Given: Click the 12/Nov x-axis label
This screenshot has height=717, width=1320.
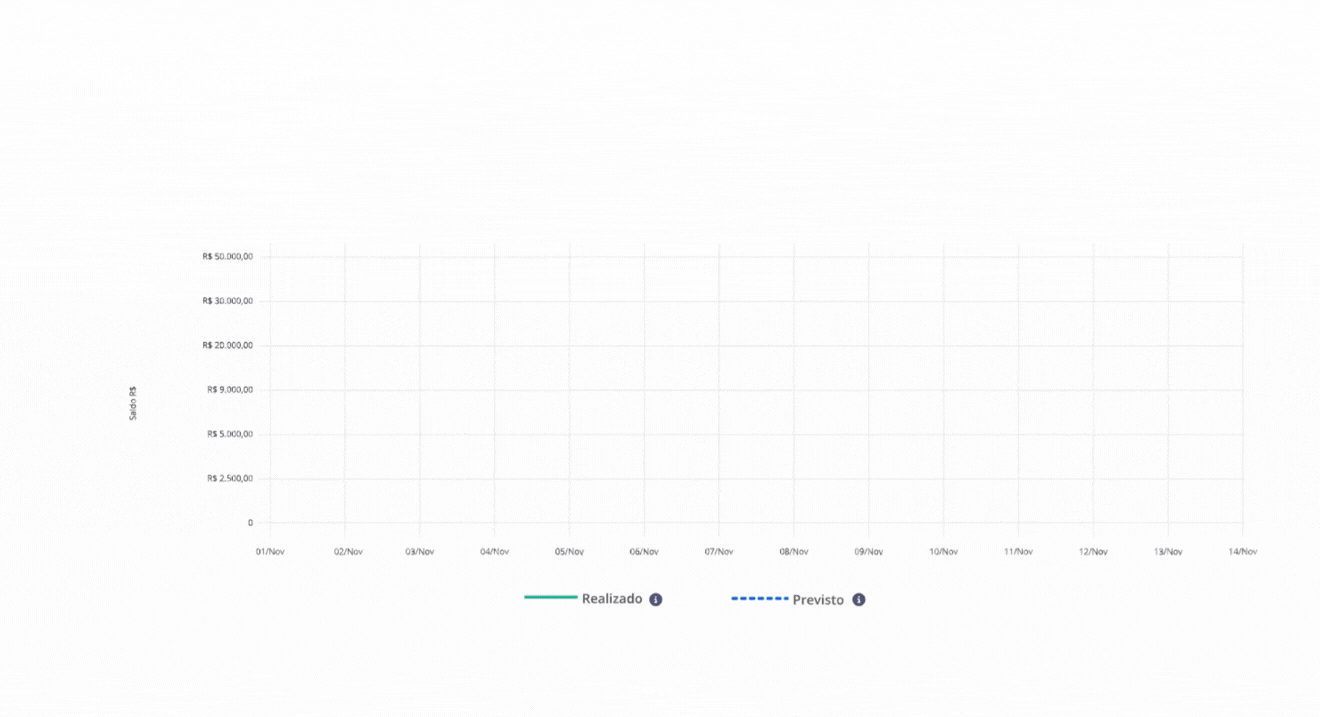Looking at the screenshot, I should [1093, 552].
